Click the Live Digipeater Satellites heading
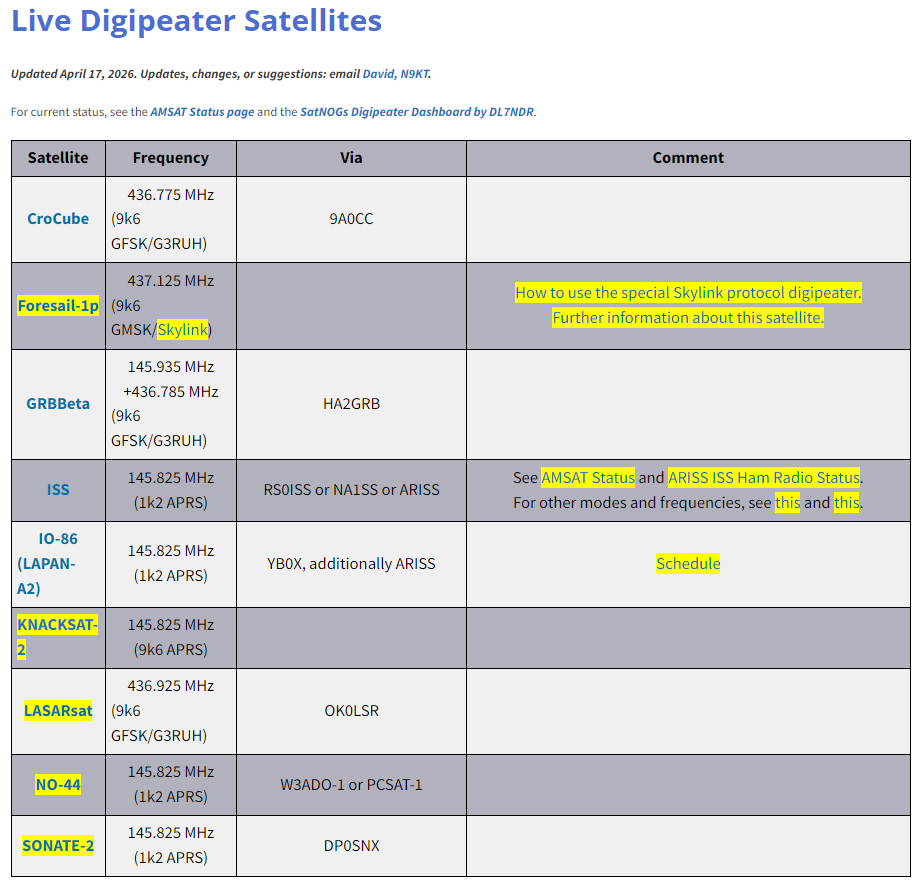Image resolution: width=917 pixels, height=885 pixels. 196,21
